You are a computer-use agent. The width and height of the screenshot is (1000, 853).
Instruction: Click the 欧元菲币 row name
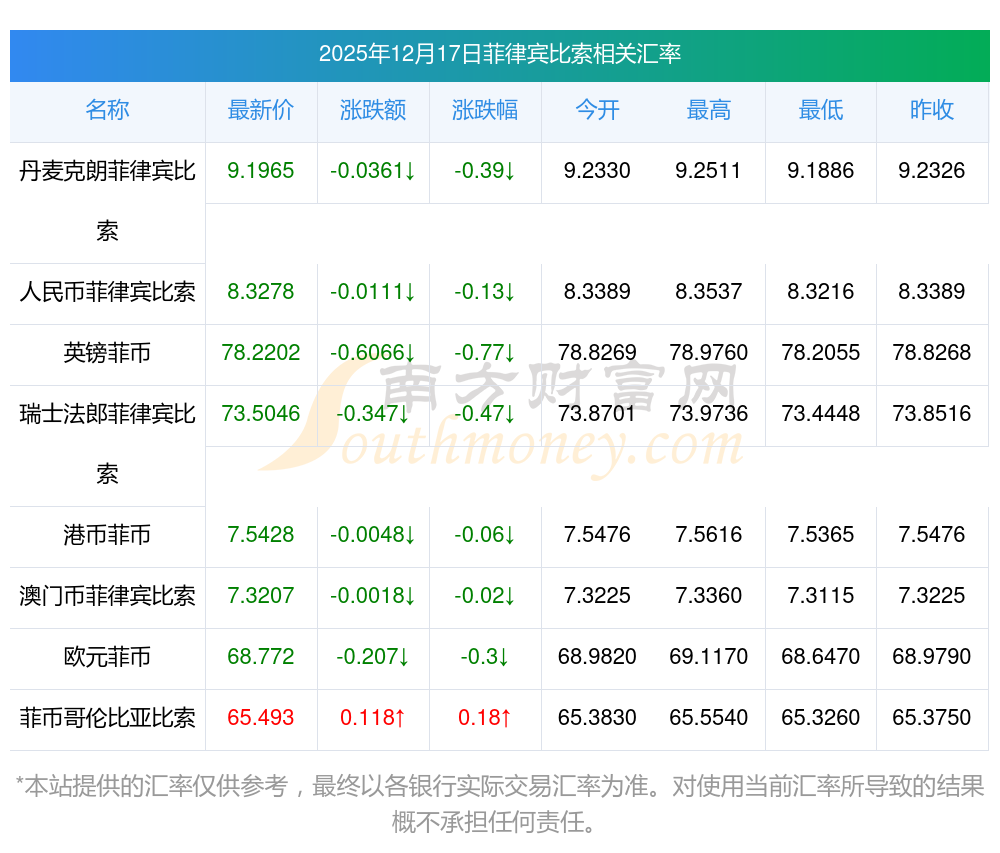(x=107, y=657)
